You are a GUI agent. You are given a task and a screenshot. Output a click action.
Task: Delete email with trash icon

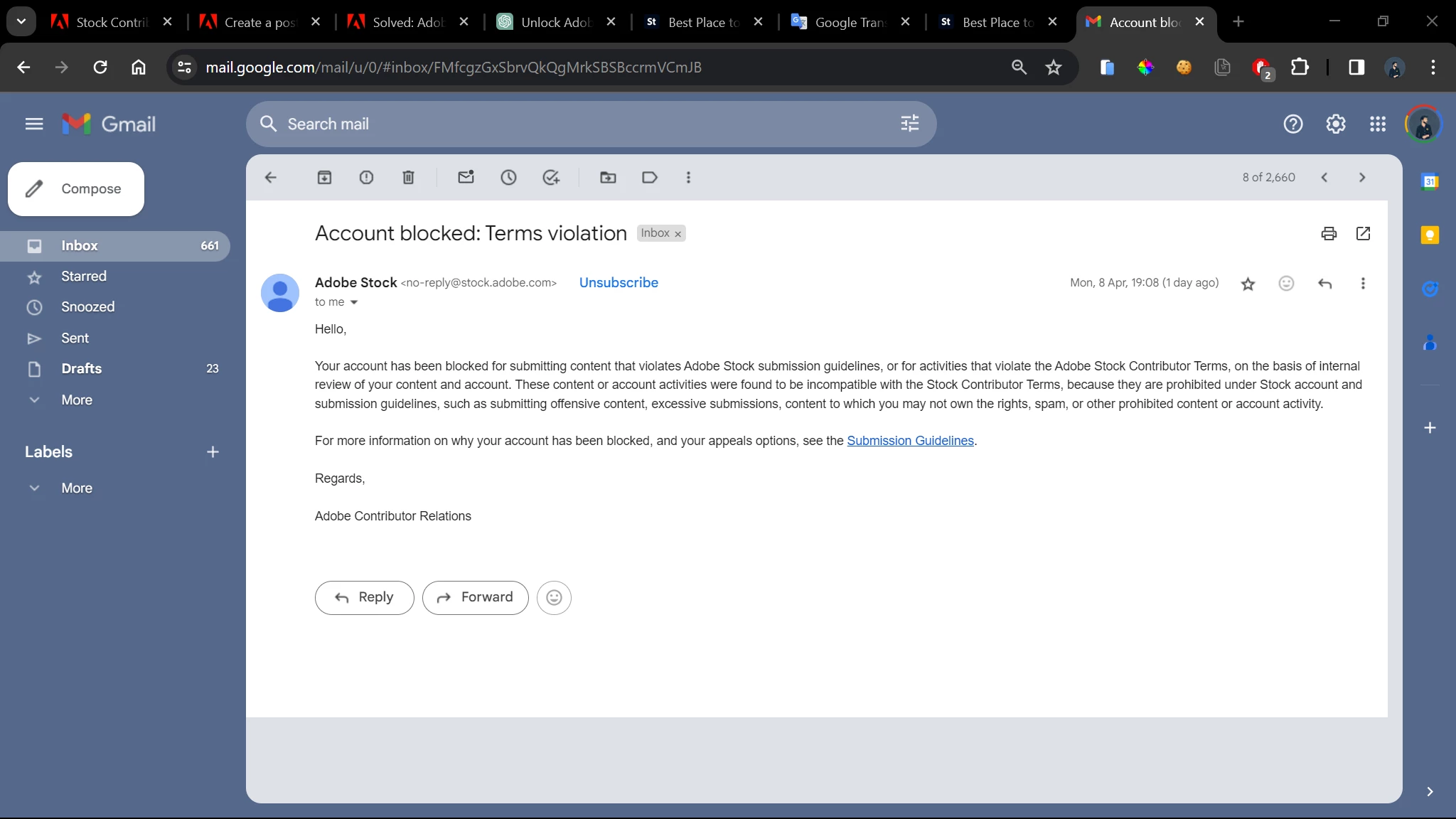point(408,178)
